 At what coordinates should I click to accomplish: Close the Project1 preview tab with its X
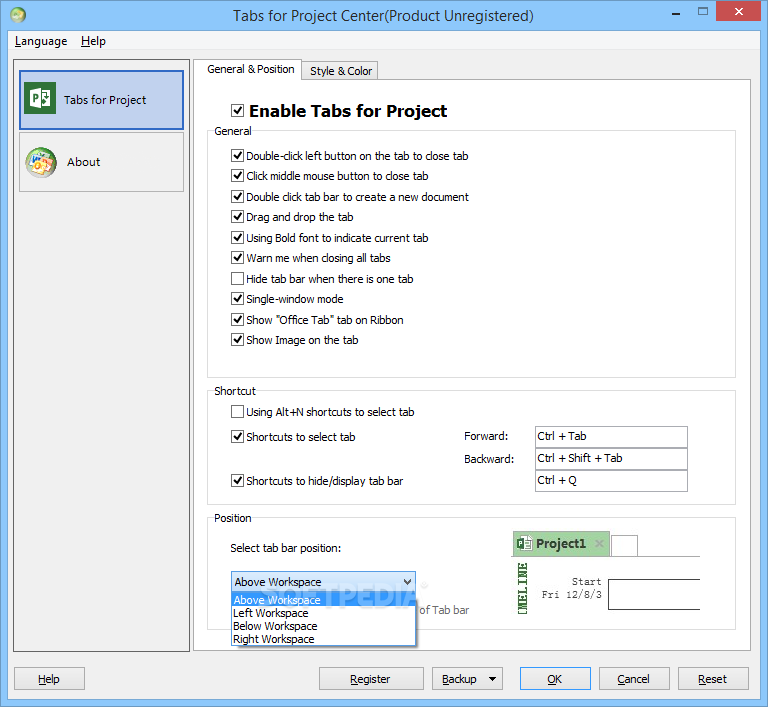tap(599, 543)
